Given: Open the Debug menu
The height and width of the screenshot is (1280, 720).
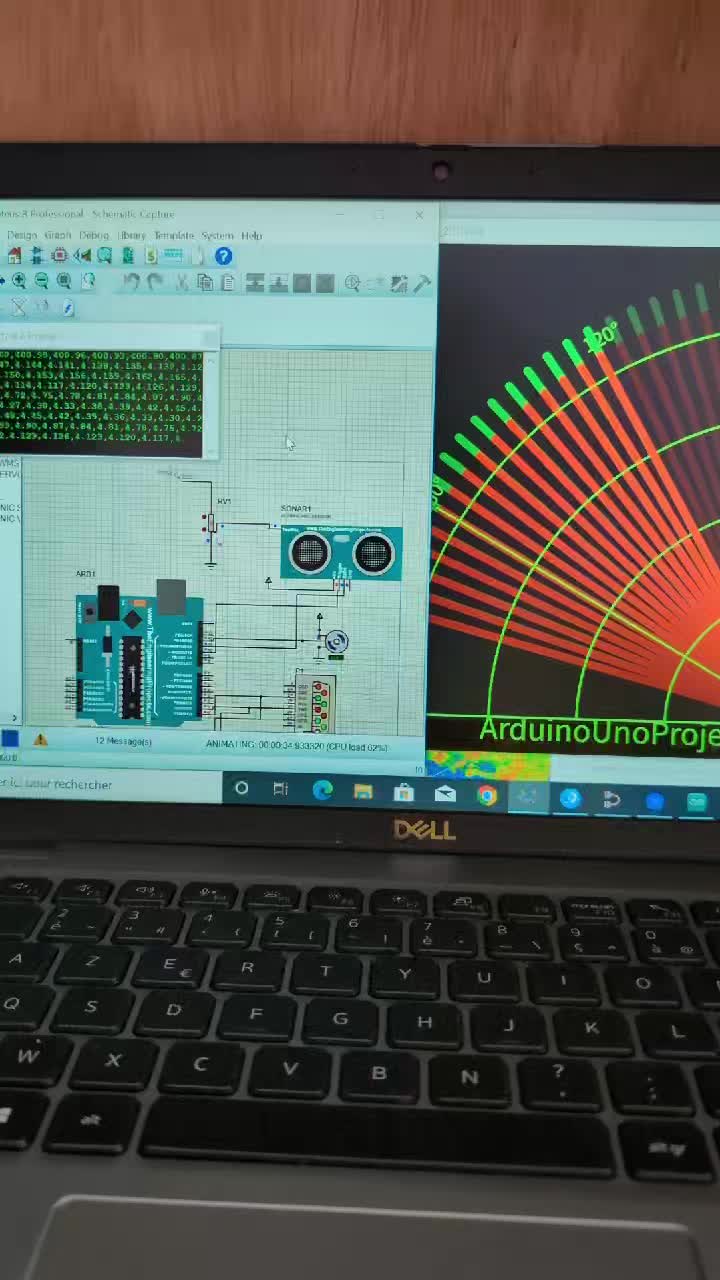Looking at the screenshot, I should pyautogui.click(x=94, y=235).
